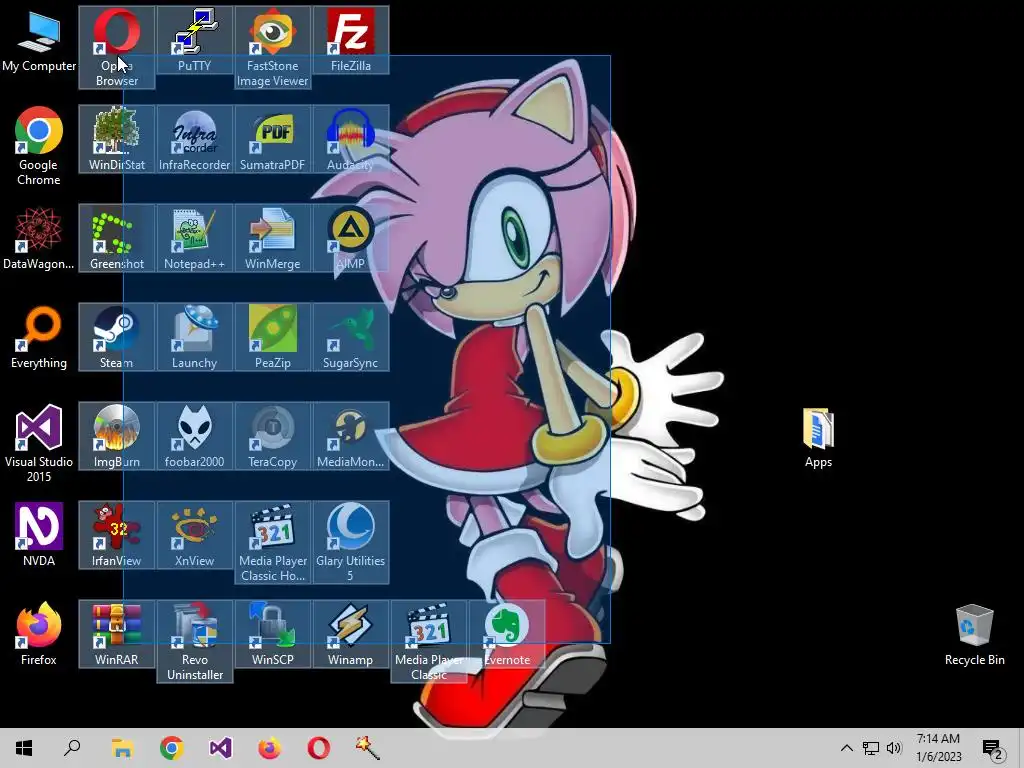Select the SumatraPDF desktop shortcut
Screen dimensions: 1024x768
(273, 139)
